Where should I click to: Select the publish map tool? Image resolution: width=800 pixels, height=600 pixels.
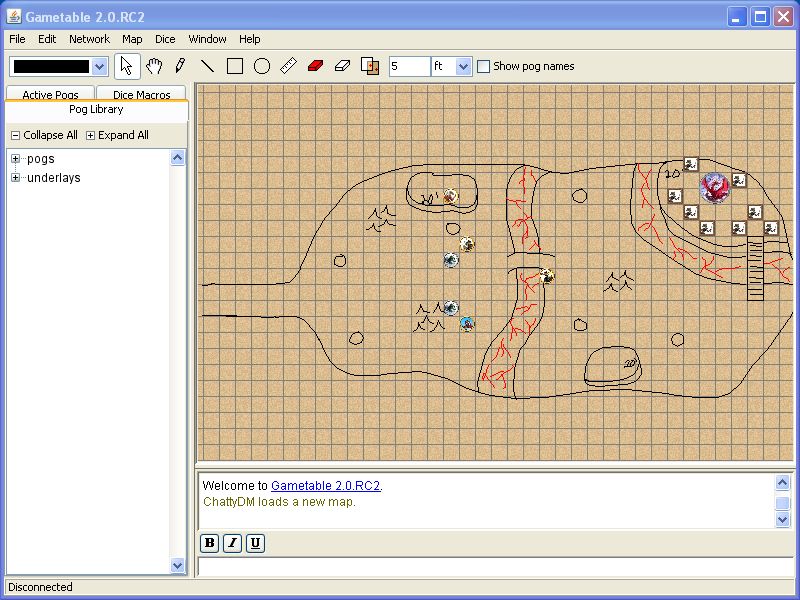[370, 66]
